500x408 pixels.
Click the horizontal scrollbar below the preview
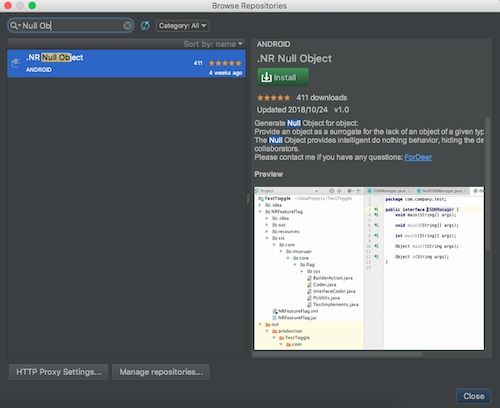(337, 354)
